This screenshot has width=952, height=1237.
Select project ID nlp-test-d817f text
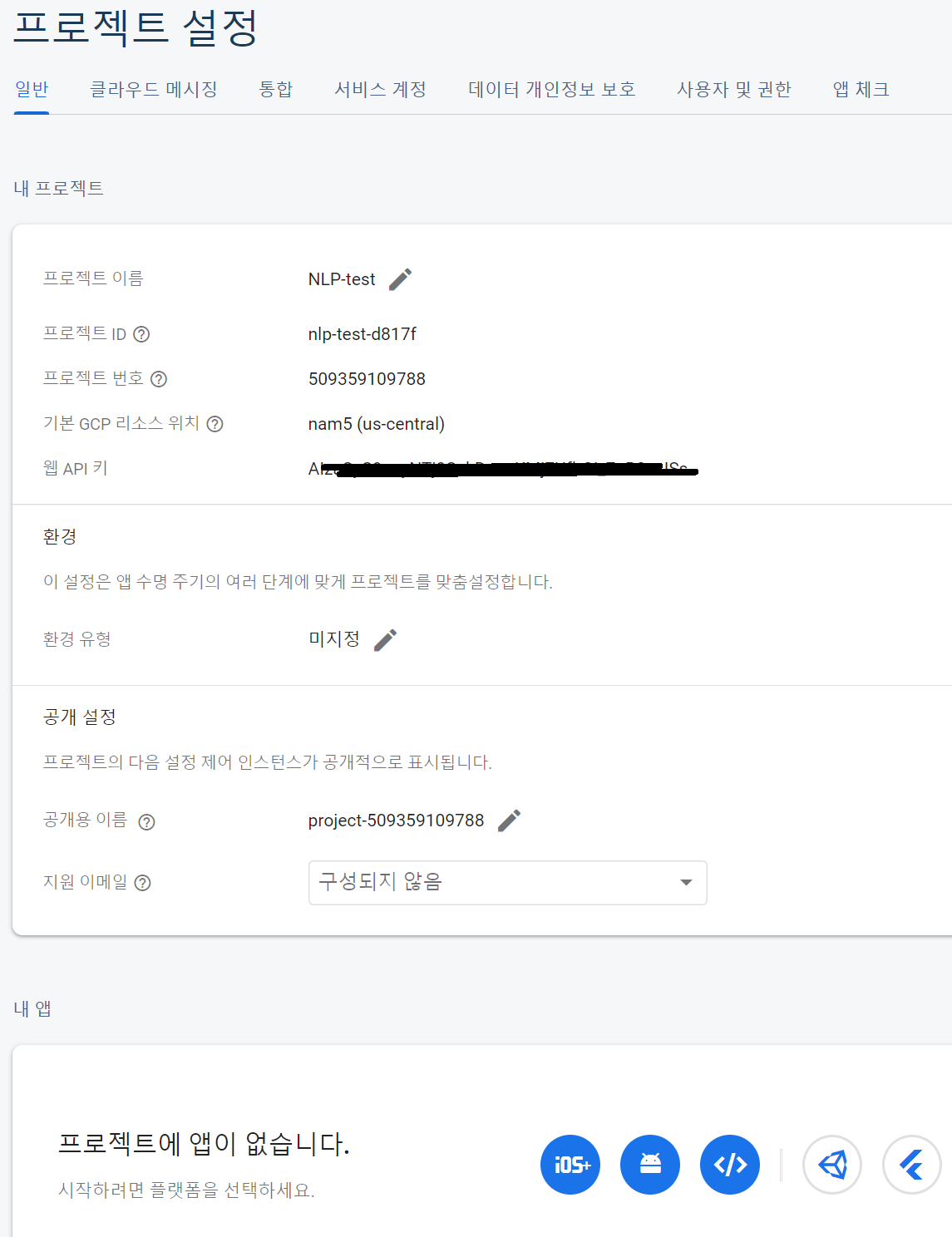363,334
